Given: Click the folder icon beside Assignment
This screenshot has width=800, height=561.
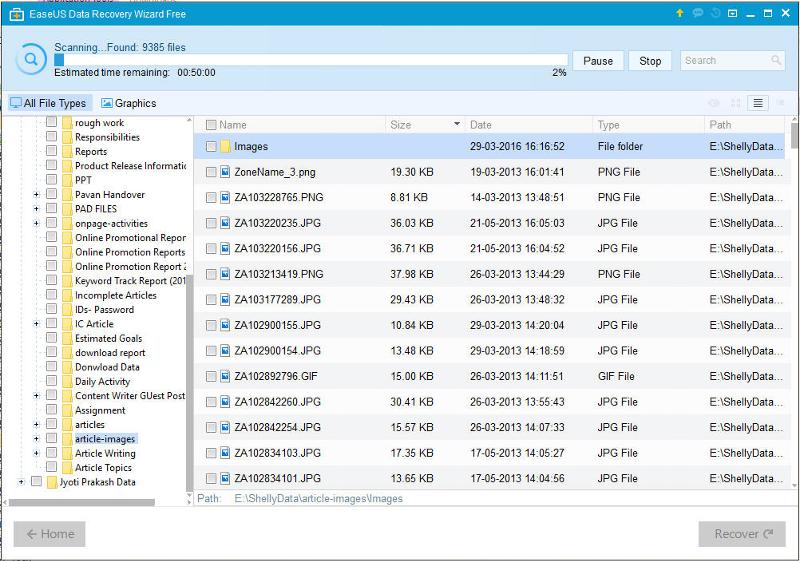Looking at the screenshot, I should (67, 410).
